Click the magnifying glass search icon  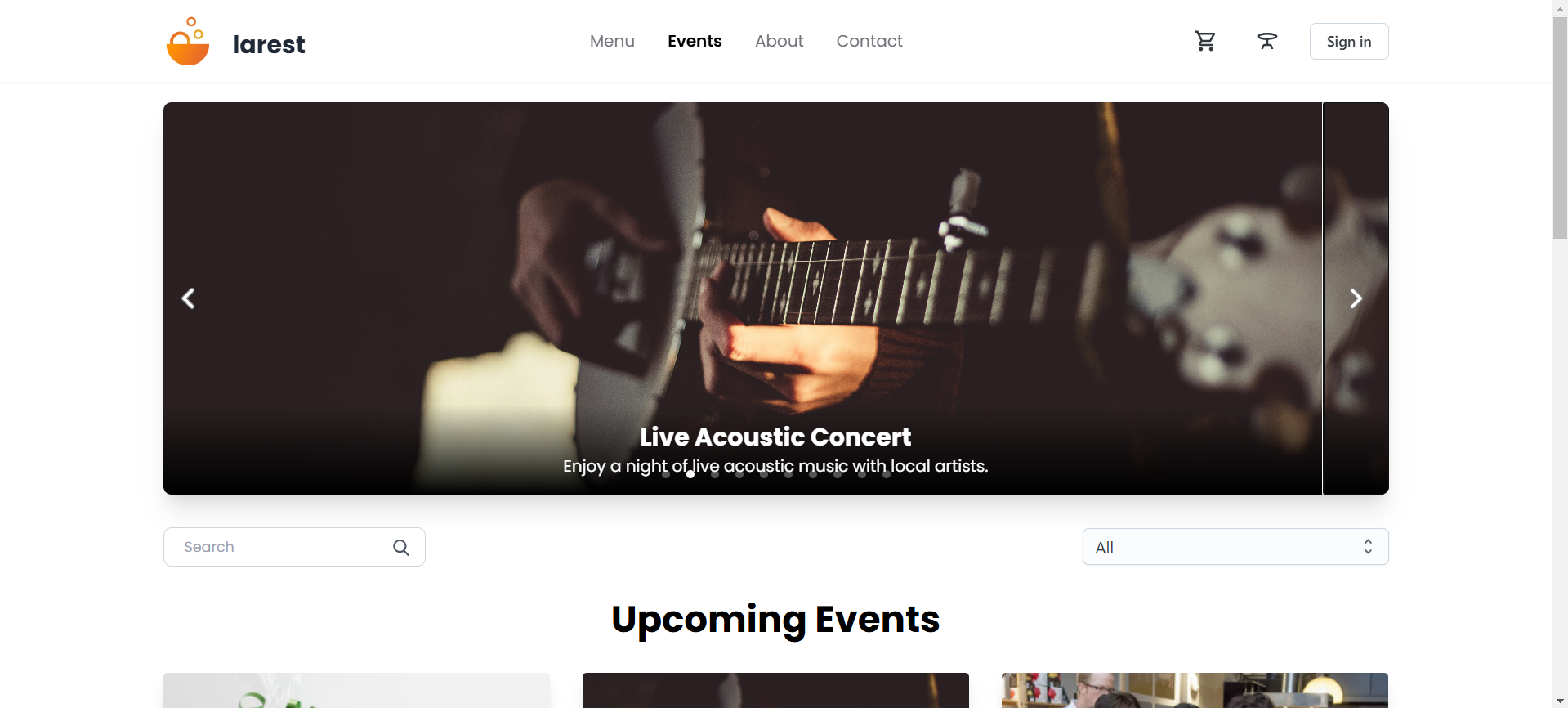[x=400, y=548]
